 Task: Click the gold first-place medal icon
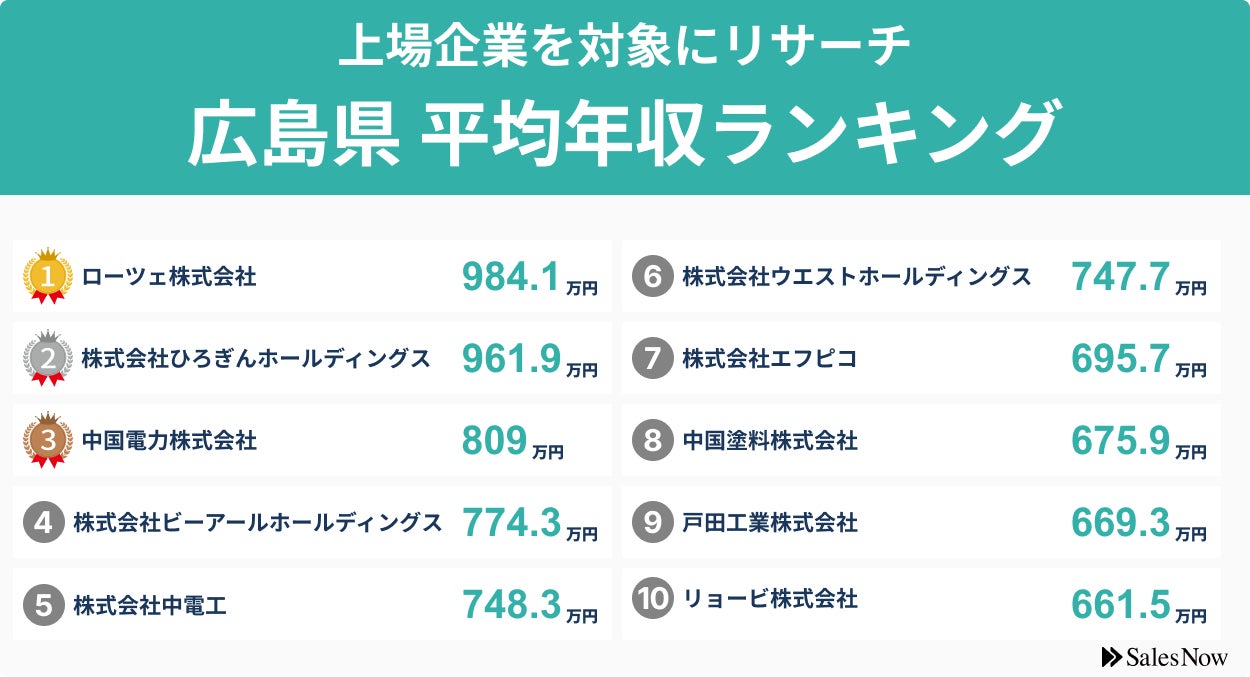click(47, 274)
